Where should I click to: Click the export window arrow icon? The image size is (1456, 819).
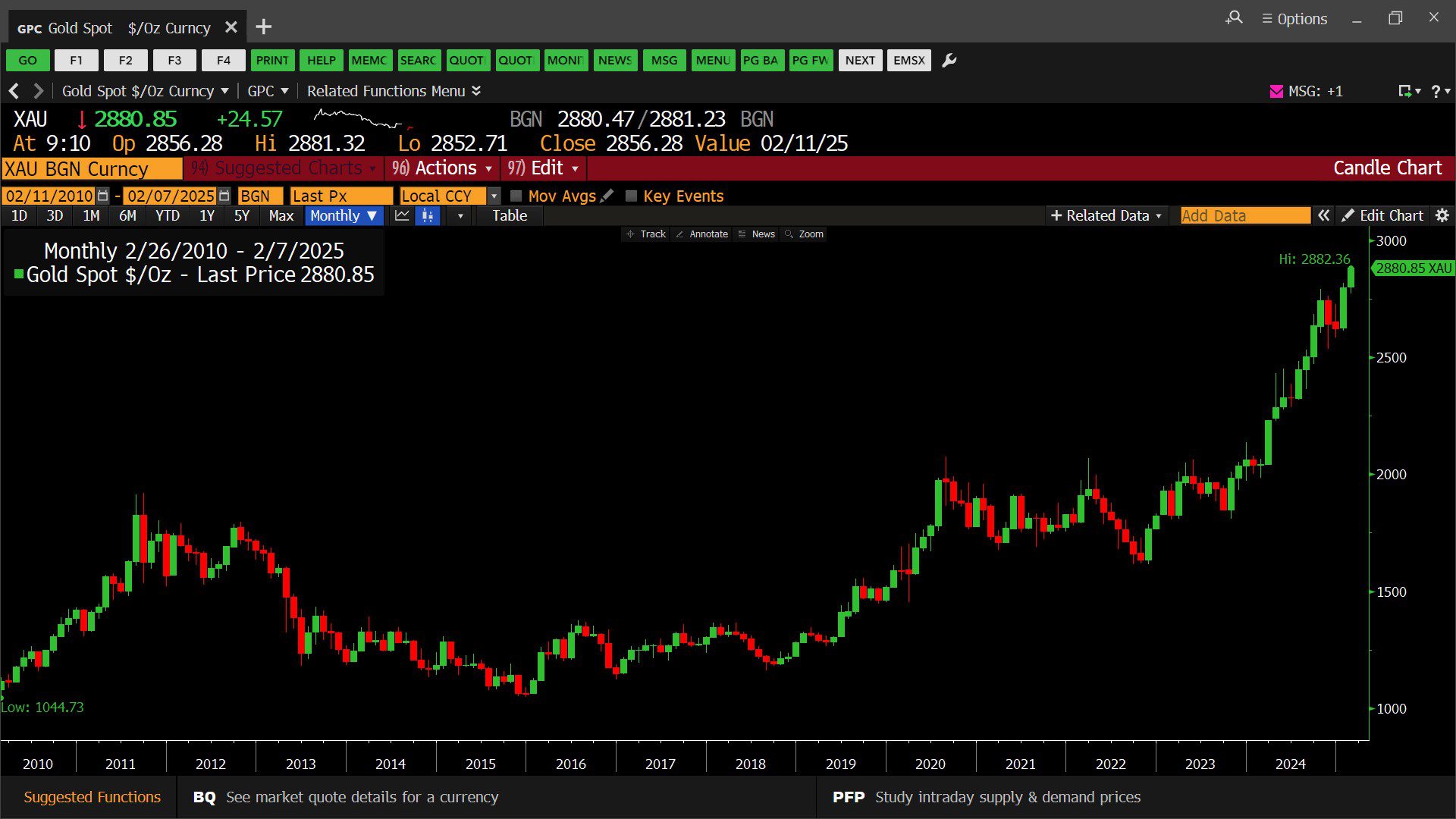(1405, 91)
